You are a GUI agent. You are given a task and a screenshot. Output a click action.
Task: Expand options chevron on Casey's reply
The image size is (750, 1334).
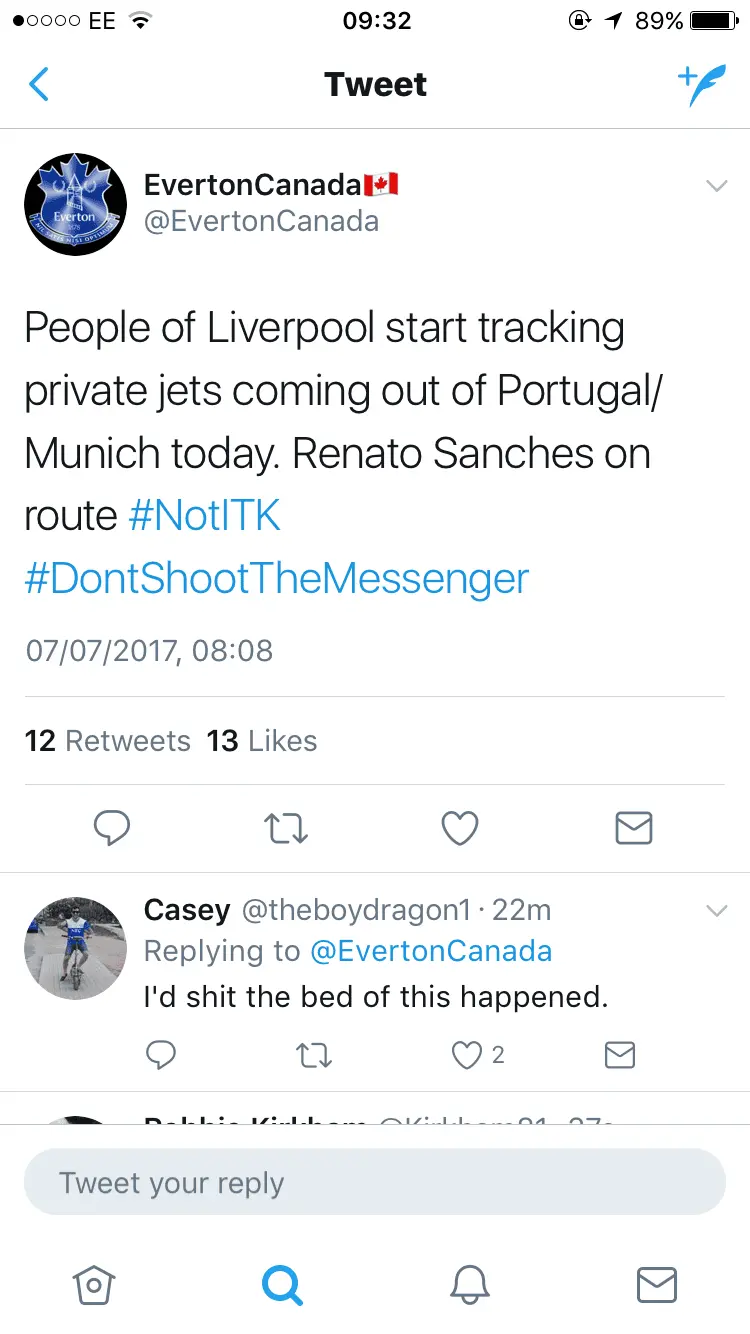pos(716,911)
